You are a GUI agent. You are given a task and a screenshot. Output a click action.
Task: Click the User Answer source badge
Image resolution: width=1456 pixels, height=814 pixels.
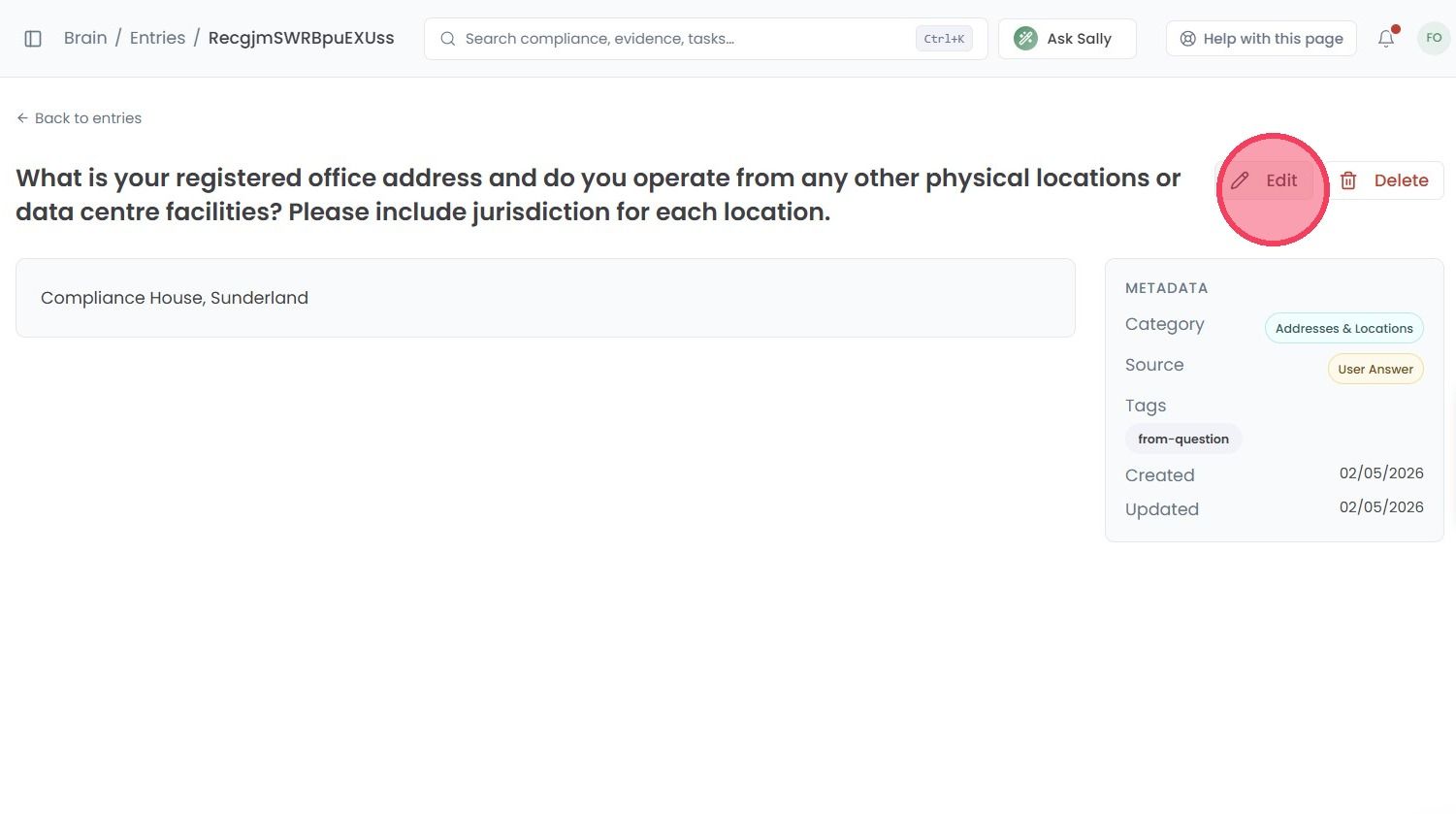coord(1375,370)
